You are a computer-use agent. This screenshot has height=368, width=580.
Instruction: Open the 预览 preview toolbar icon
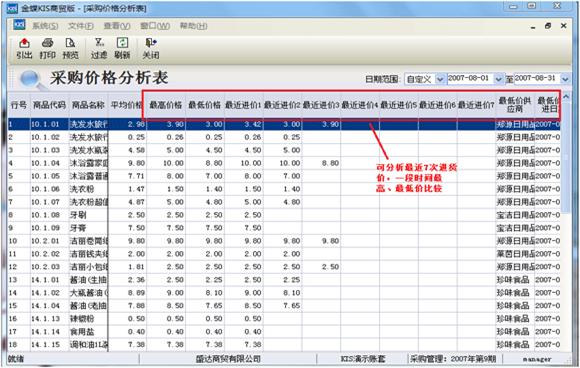pos(70,48)
